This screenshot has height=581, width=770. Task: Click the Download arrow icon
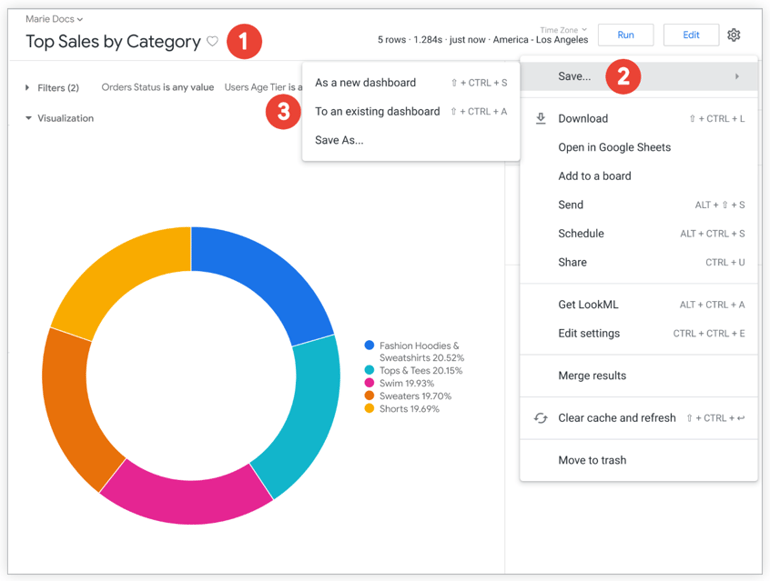(541, 118)
